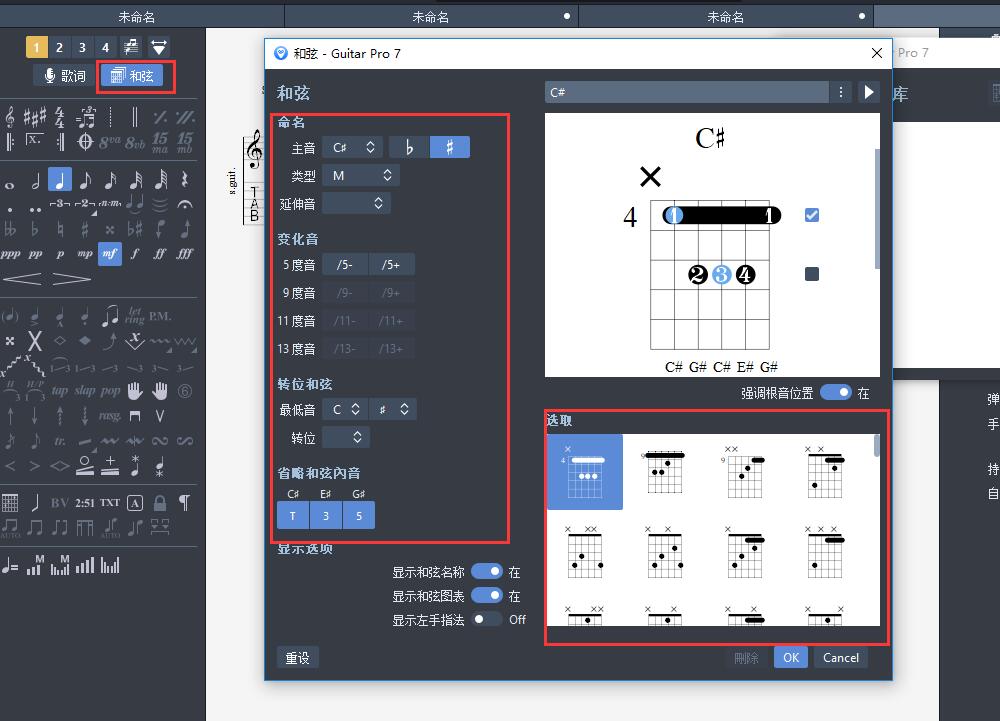The image size is (1000, 721).
Task: Open the three-dot menu beside chord name
Action: point(841,92)
